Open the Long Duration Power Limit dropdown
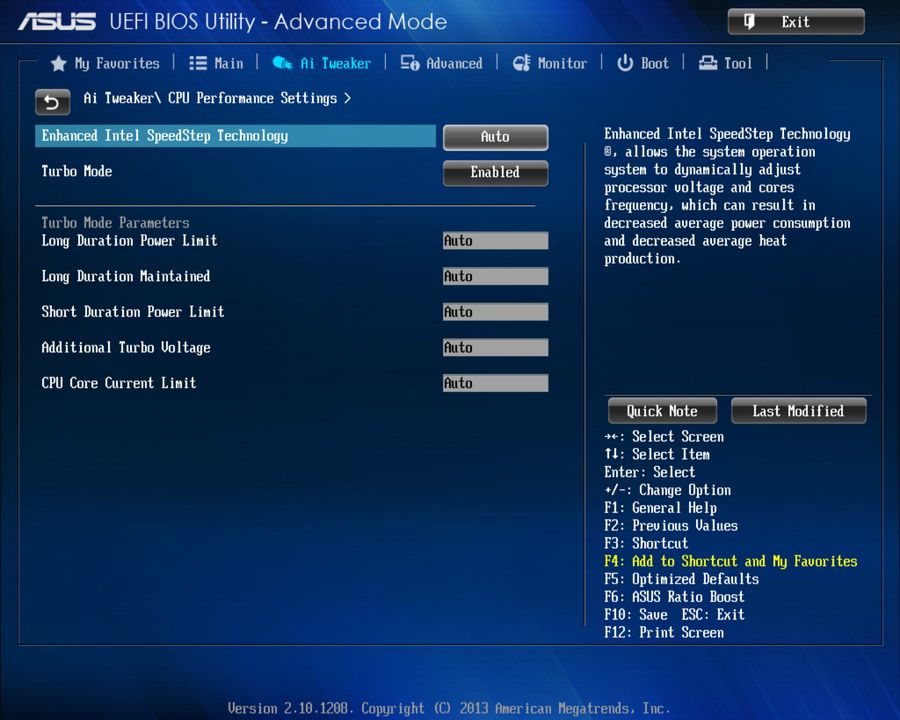Viewport: 900px width, 720px height. coord(495,240)
